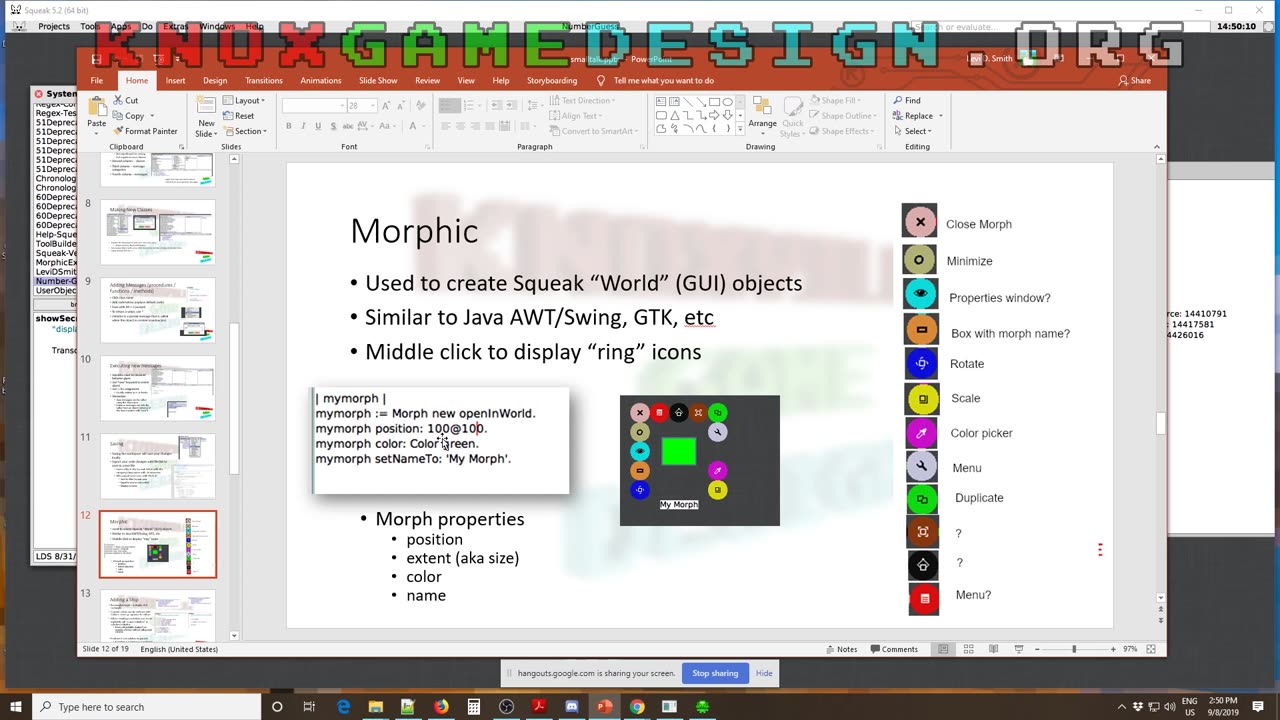The height and width of the screenshot is (720, 1280).
Task: Switch to the Transitions ribbon tab
Action: click(x=264, y=80)
